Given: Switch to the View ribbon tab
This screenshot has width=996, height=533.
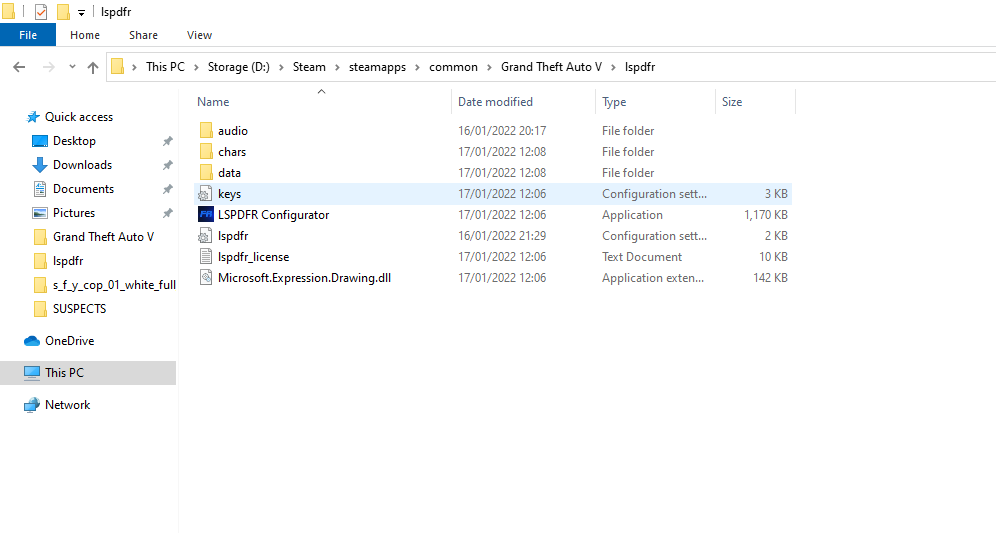Looking at the screenshot, I should [199, 35].
